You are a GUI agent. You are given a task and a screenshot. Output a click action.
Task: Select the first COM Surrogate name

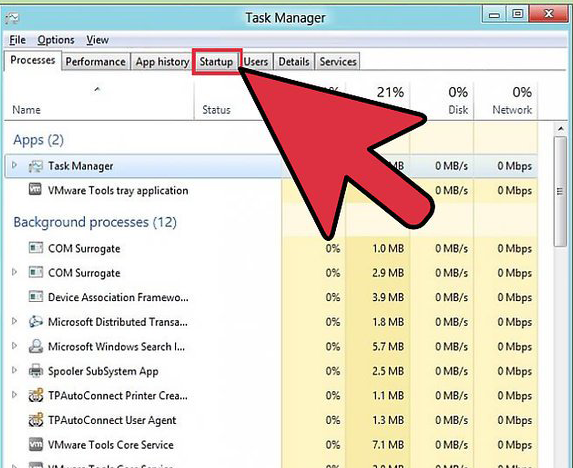(84, 248)
